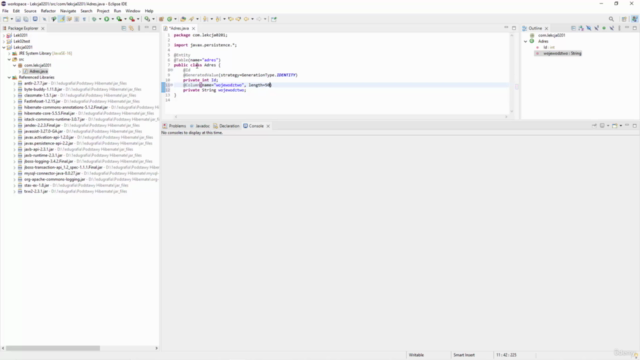The image size is (640, 360).
Task: Click the New Java Package toolbar icon
Action: (162, 19)
